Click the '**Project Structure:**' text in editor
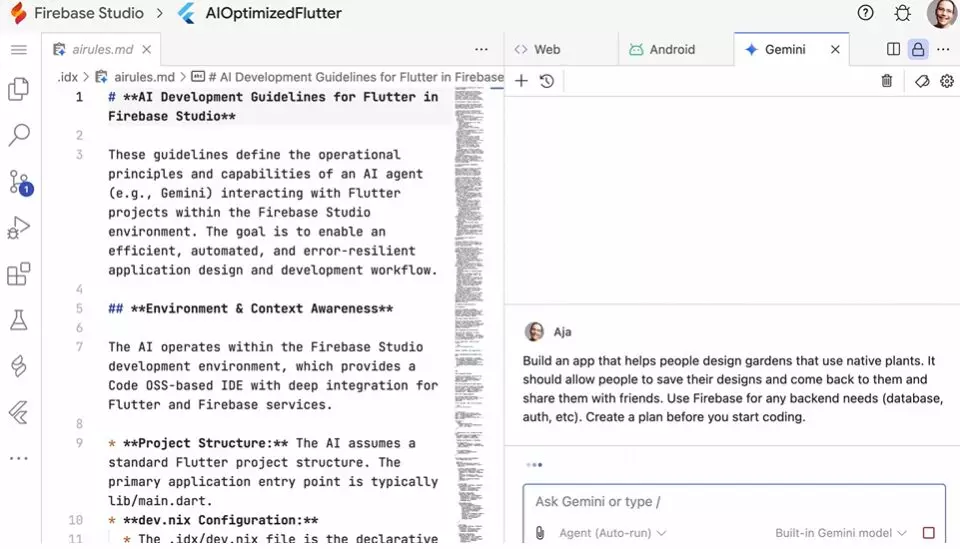The height and width of the screenshot is (549, 960). [x=205, y=443]
